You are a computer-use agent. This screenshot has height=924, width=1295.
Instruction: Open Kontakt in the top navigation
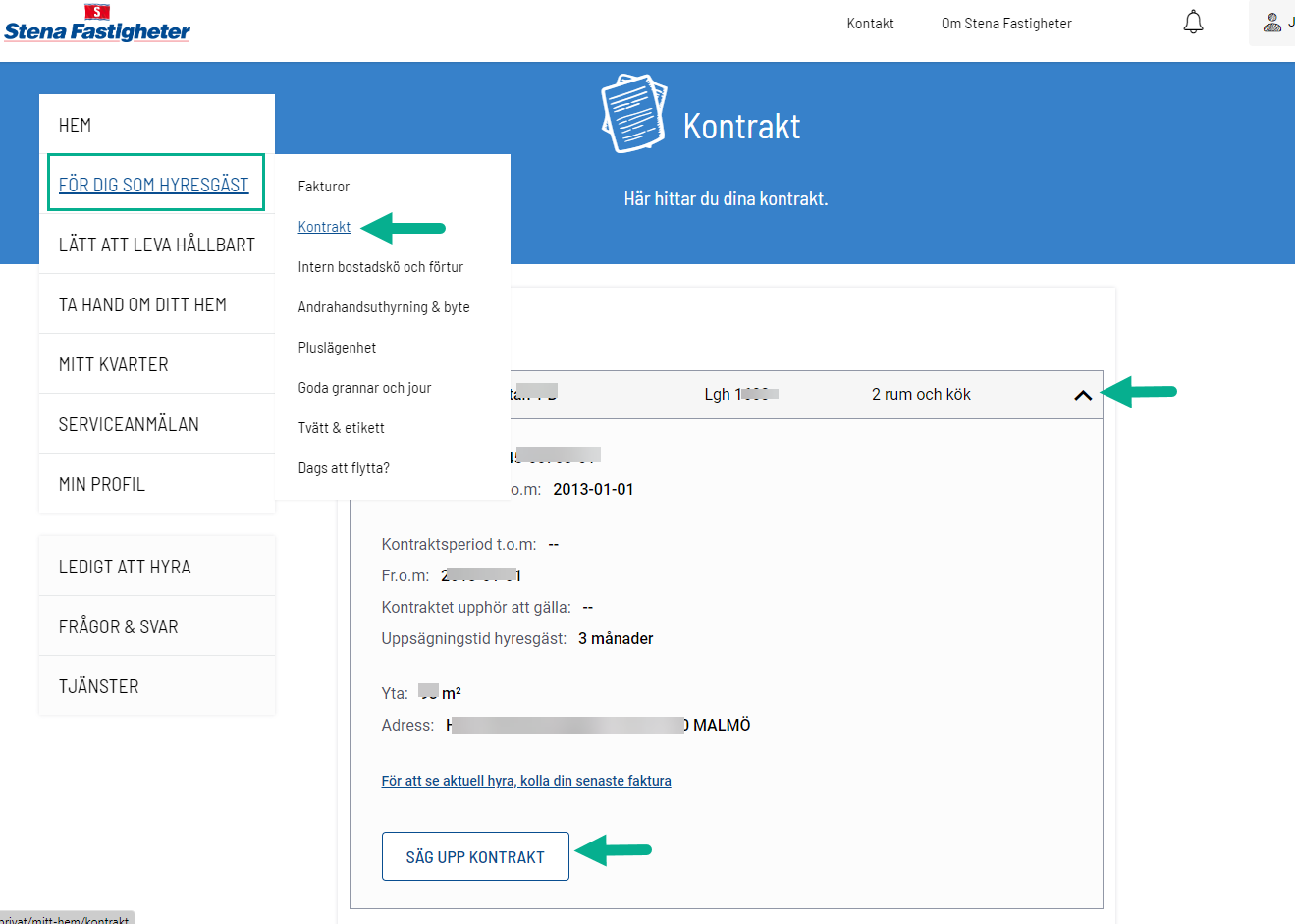click(870, 24)
